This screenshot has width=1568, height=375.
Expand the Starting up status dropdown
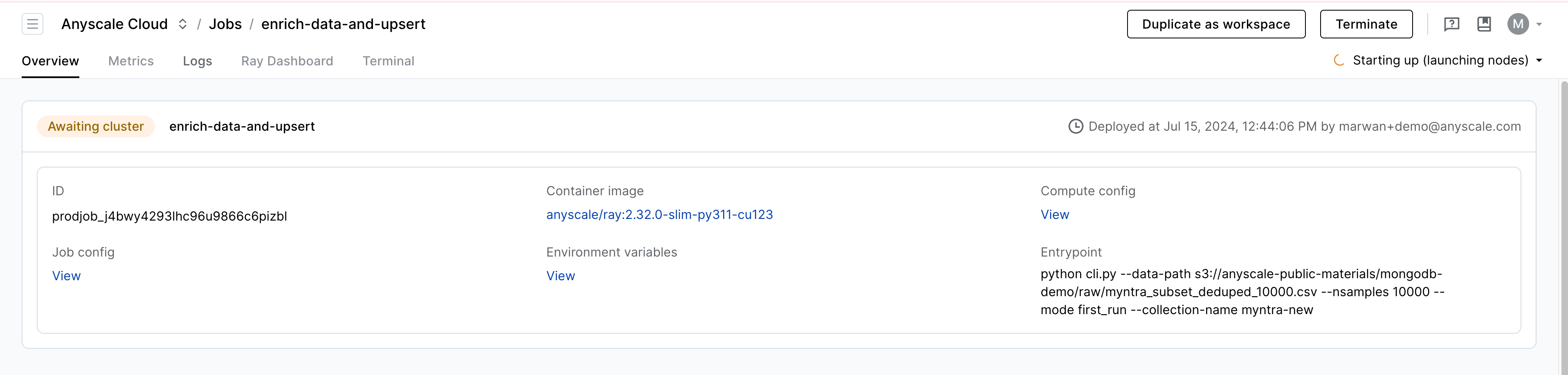tap(1539, 60)
